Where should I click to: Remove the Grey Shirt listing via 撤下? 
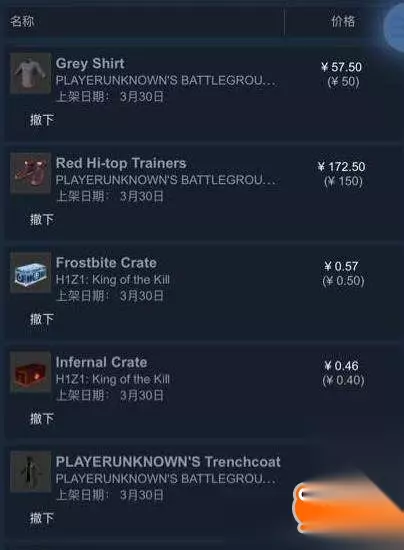pyautogui.click(x=42, y=120)
